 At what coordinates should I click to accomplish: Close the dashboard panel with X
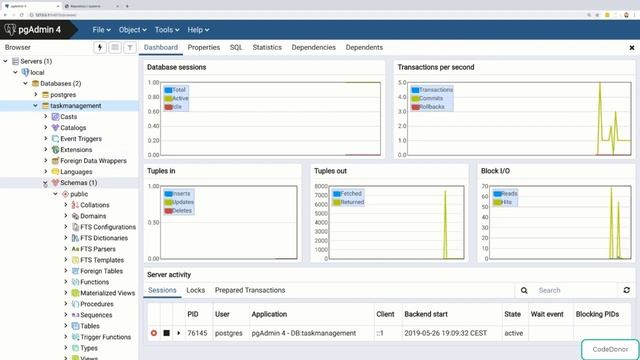[632, 48]
